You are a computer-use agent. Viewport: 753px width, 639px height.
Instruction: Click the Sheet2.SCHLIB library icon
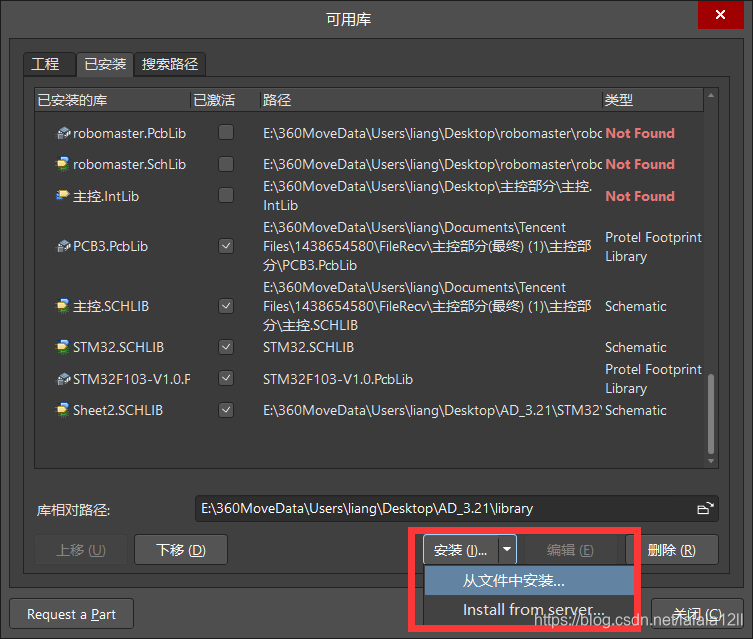(x=63, y=410)
